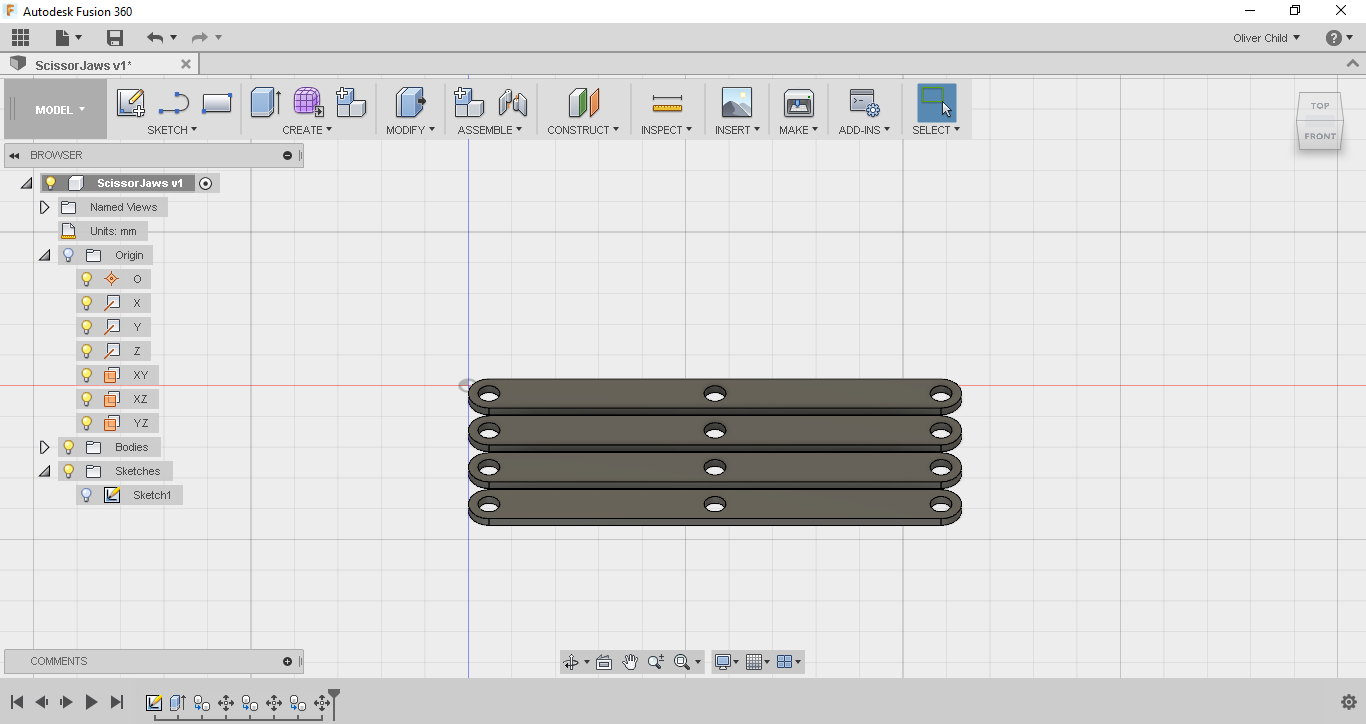Redo the last undone action

(200, 38)
